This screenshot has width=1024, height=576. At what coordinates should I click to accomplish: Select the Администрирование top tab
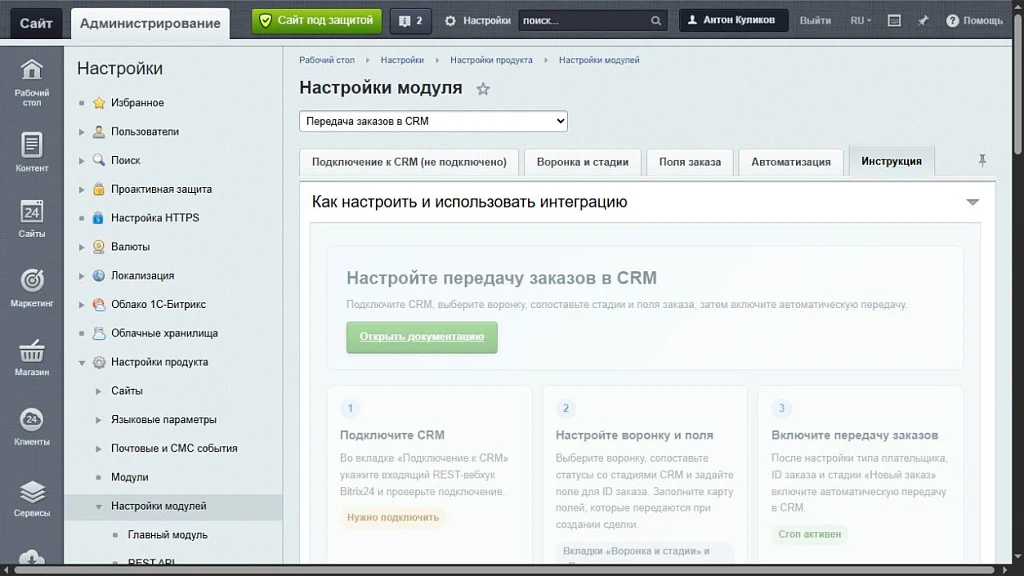tap(150, 24)
